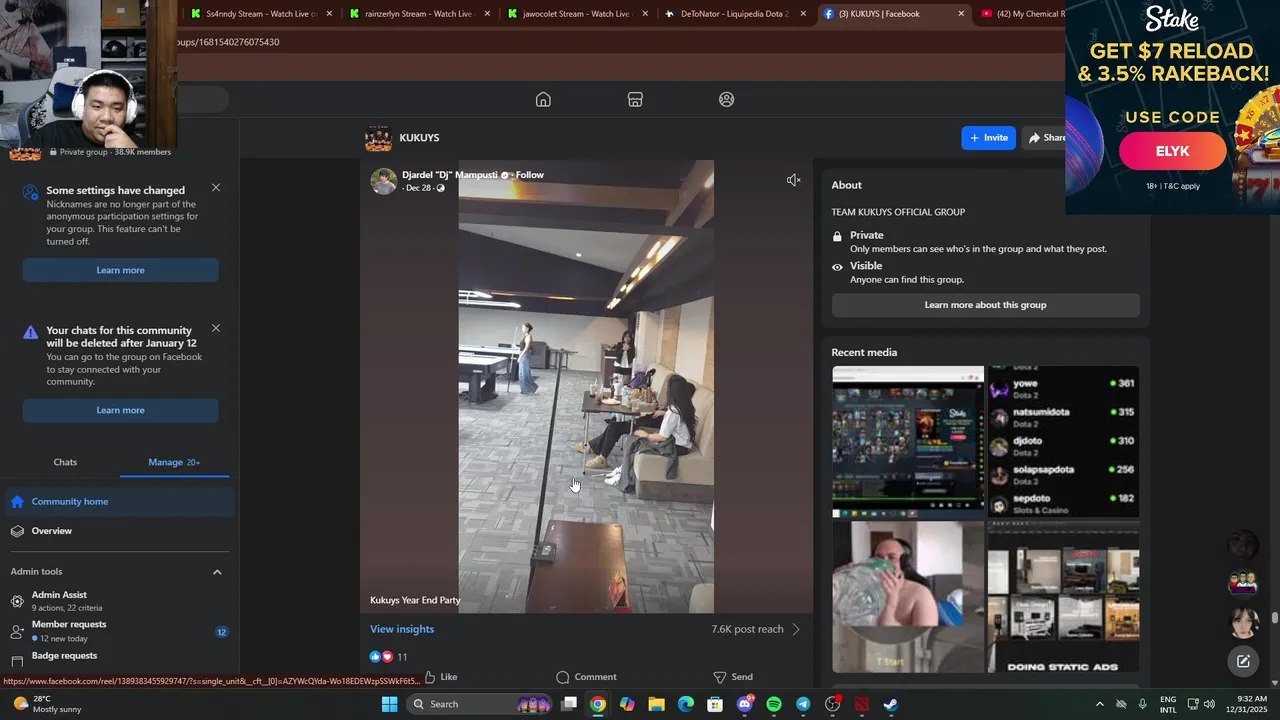Open the "Doing static ads" media thumbnail
Image resolution: width=1280 pixels, height=720 pixels.
click(x=1063, y=597)
